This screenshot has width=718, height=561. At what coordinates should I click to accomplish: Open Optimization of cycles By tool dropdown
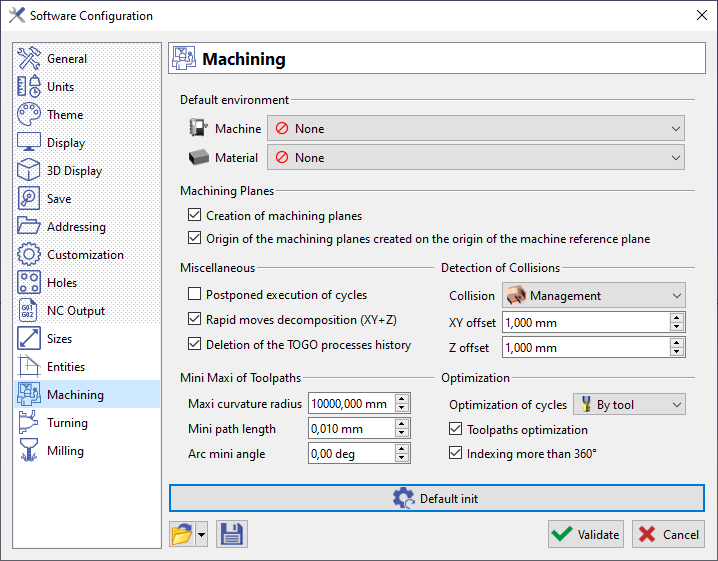[628, 405]
